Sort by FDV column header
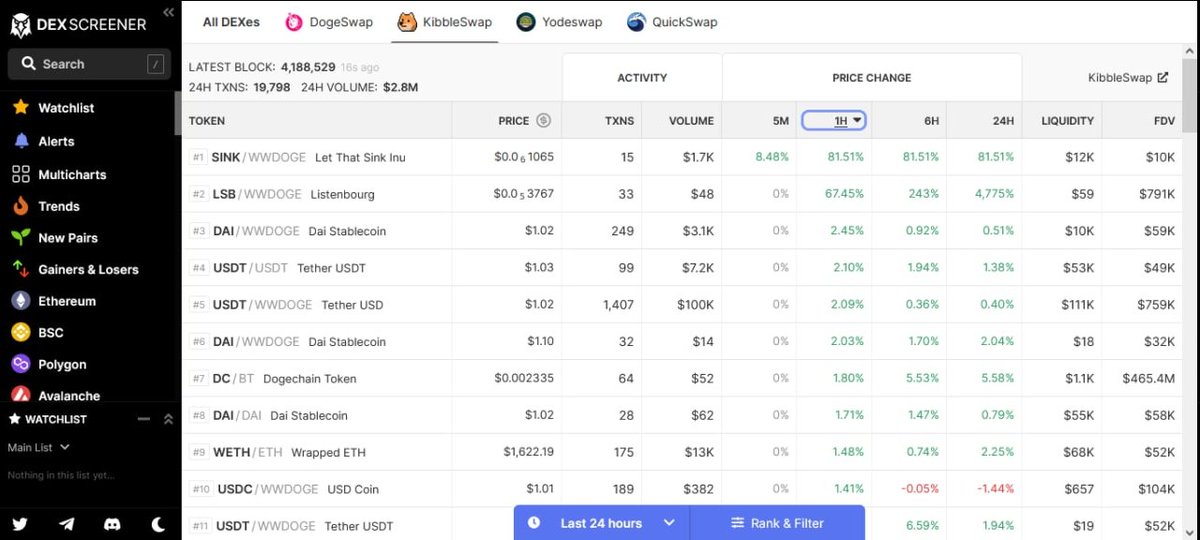Screen dimensions: 1200x540 [1163, 120]
